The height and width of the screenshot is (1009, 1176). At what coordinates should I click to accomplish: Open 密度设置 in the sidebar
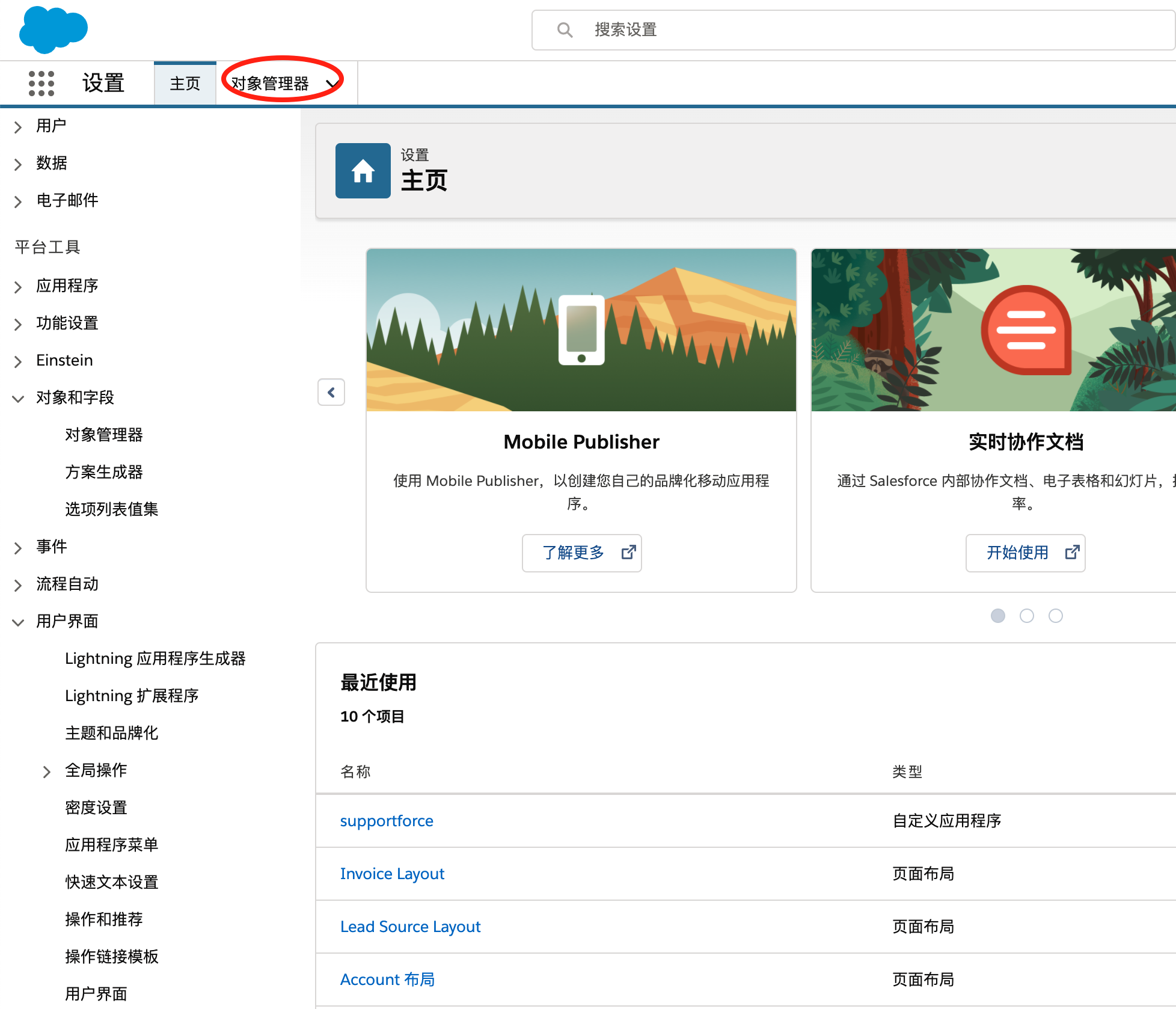pos(96,807)
